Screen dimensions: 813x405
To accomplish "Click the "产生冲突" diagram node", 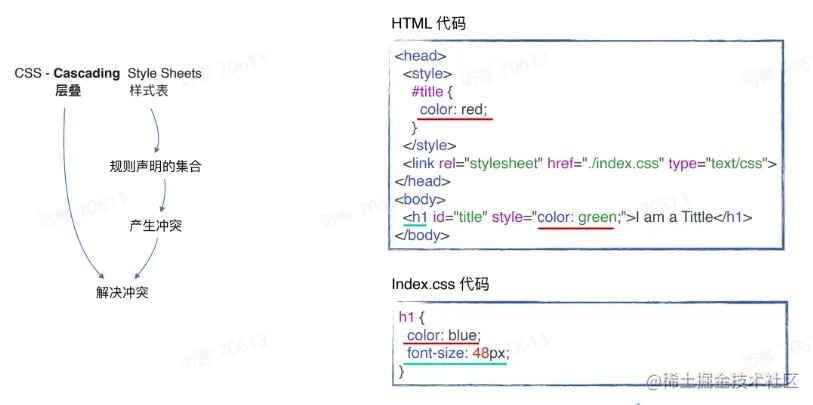I will tap(156, 227).
